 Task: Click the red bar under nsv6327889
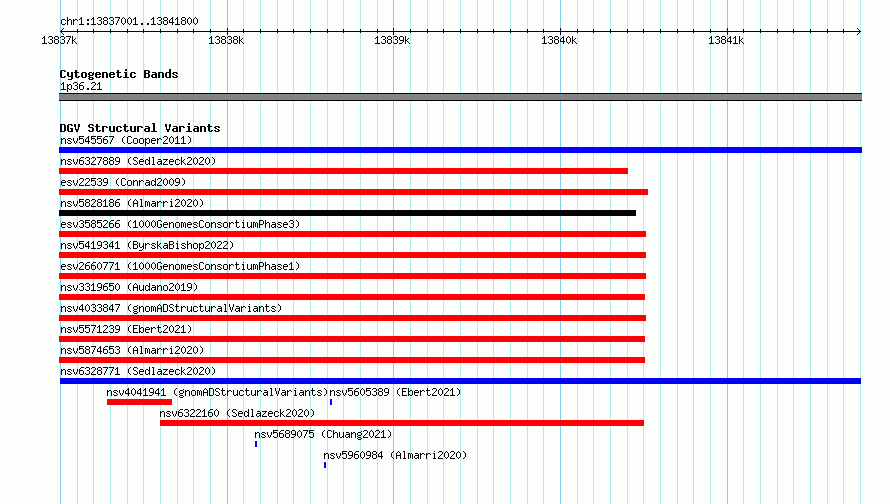tap(343, 171)
